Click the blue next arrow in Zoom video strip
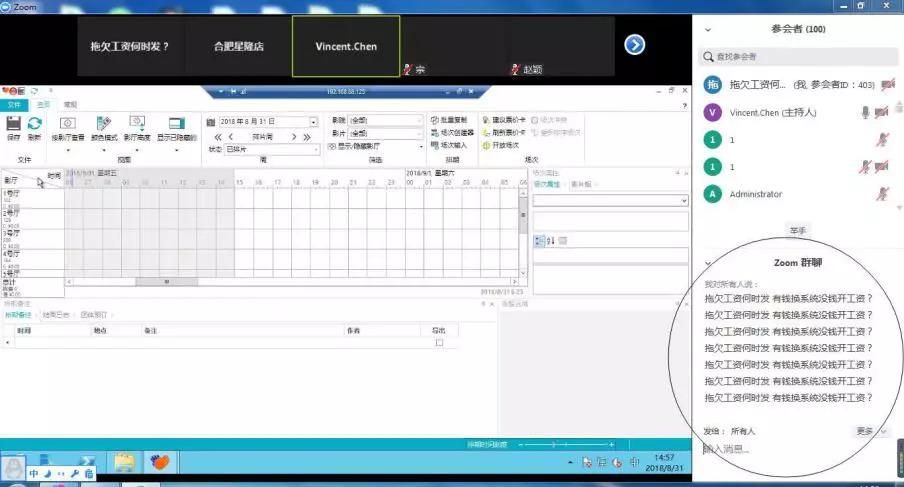The image size is (904, 487). point(634,45)
